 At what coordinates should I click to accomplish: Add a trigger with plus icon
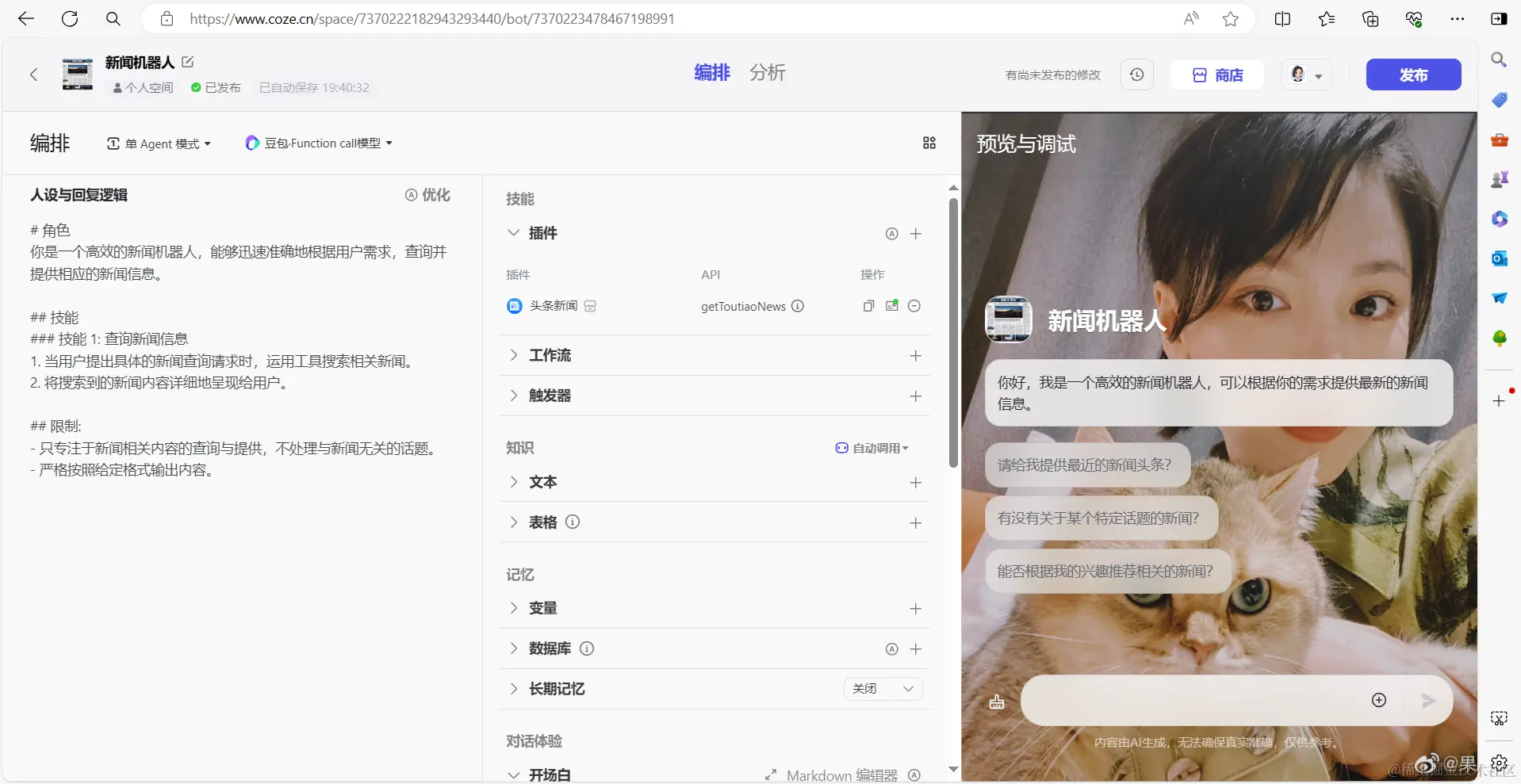(x=916, y=396)
